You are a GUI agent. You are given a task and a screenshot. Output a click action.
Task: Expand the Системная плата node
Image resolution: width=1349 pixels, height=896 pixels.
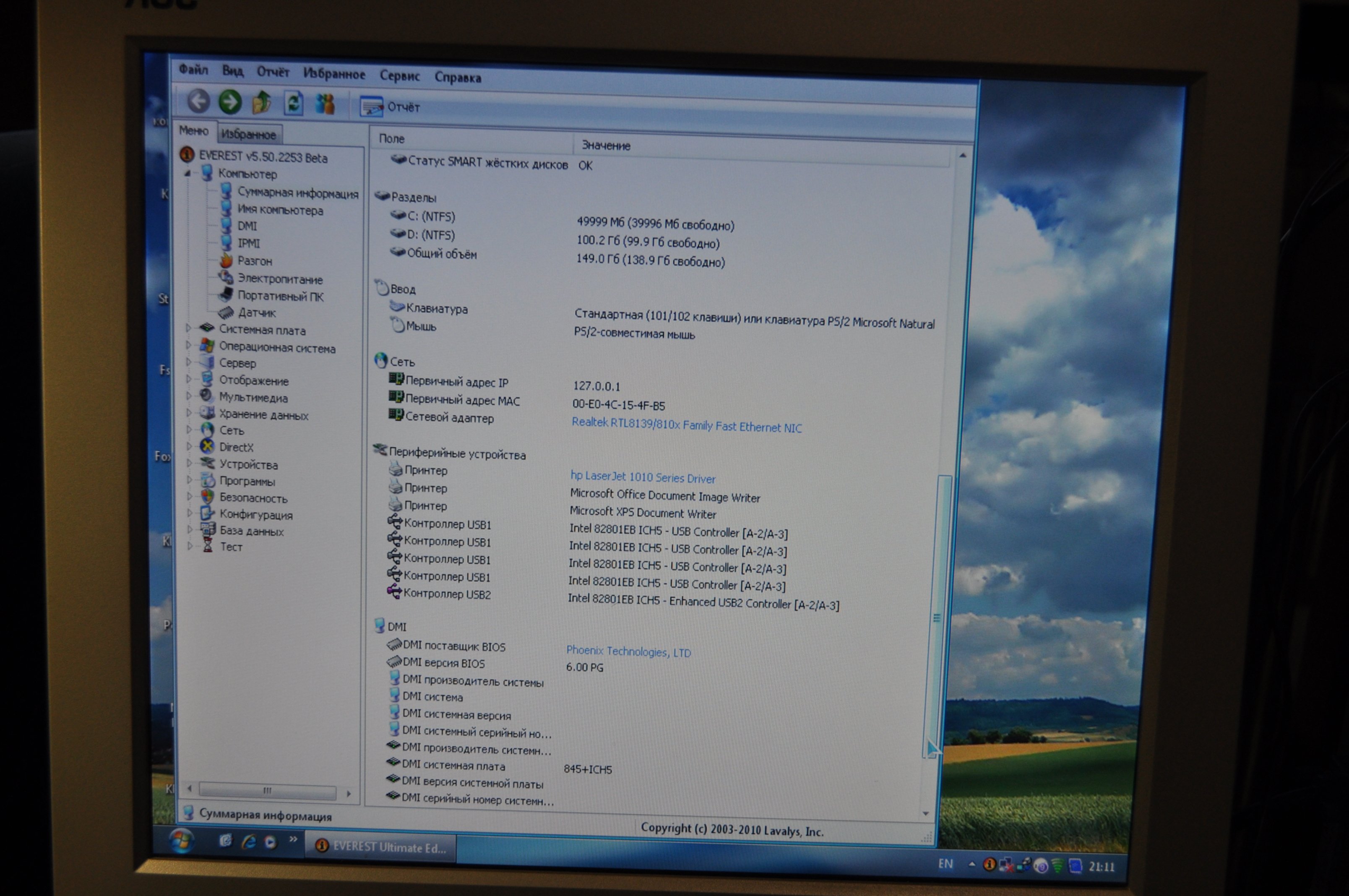[189, 328]
